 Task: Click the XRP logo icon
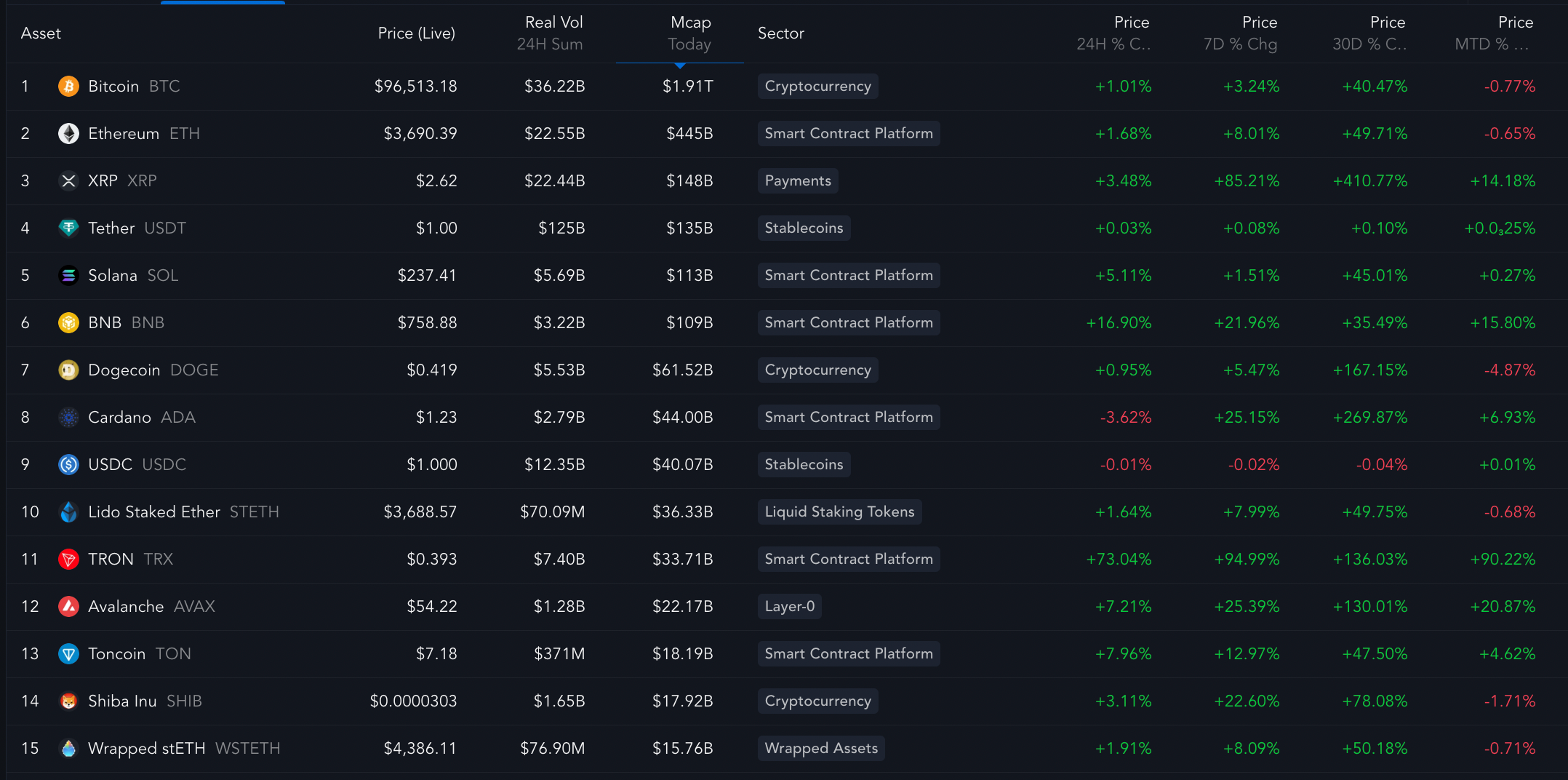[68, 181]
